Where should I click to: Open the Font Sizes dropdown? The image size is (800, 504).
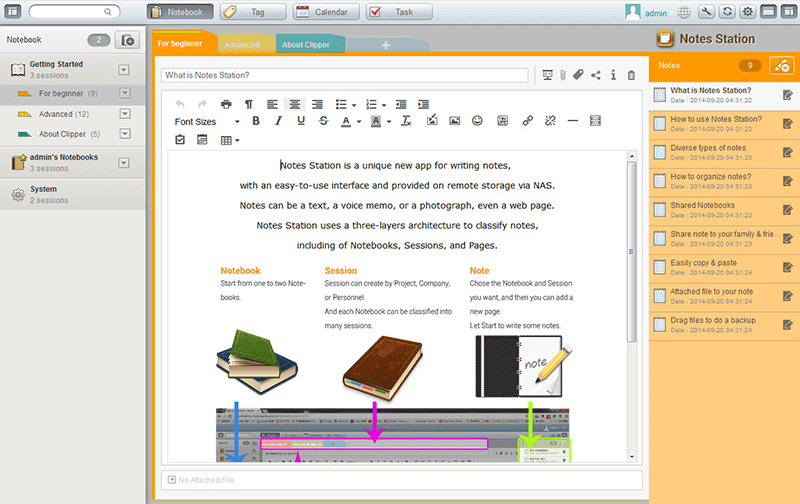tap(207, 121)
